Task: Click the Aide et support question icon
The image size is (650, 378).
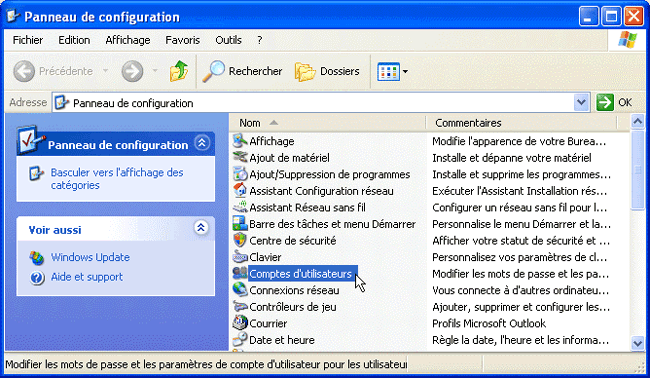Action: point(36,277)
